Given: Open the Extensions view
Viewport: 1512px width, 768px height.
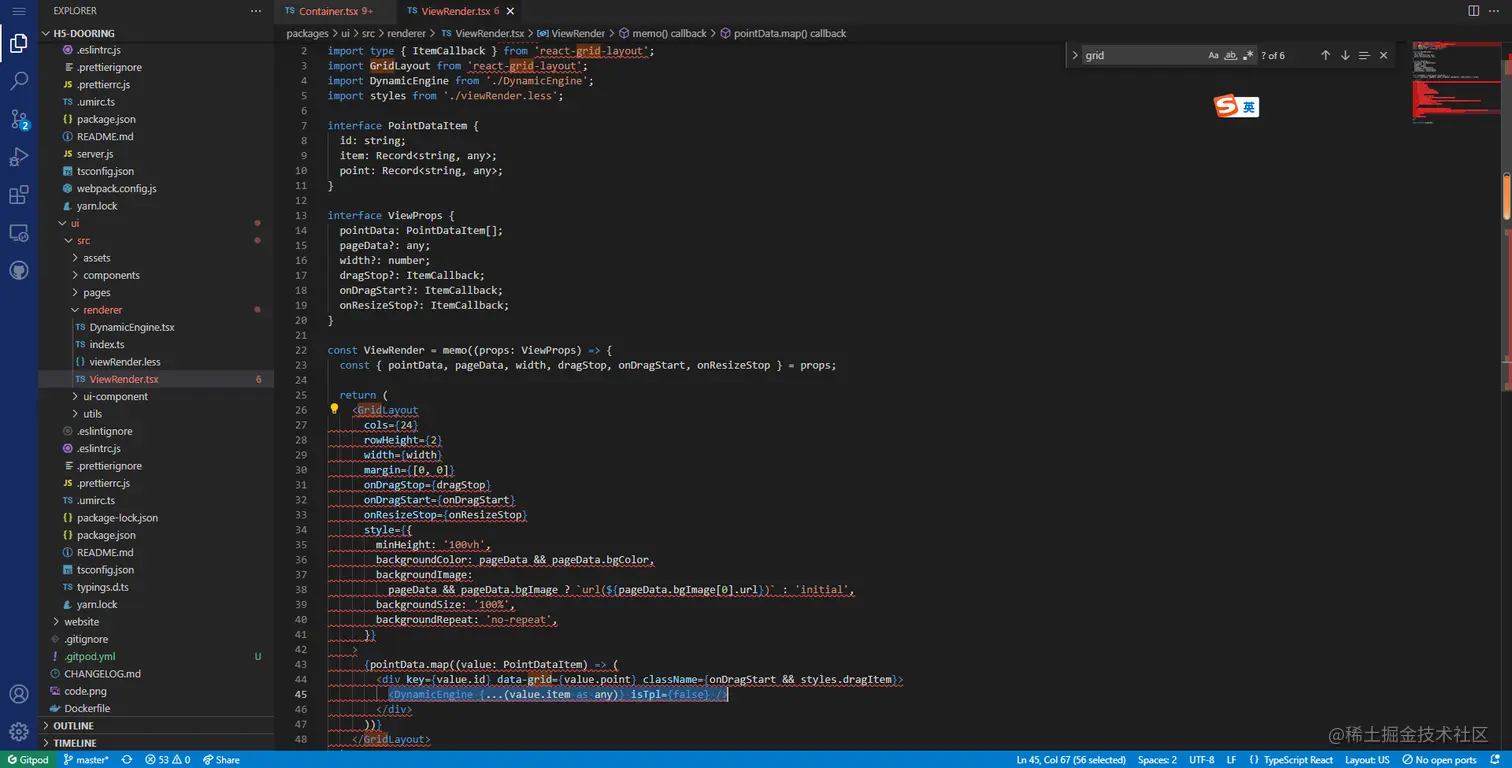Looking at the screenshot, I should [18, 195].
